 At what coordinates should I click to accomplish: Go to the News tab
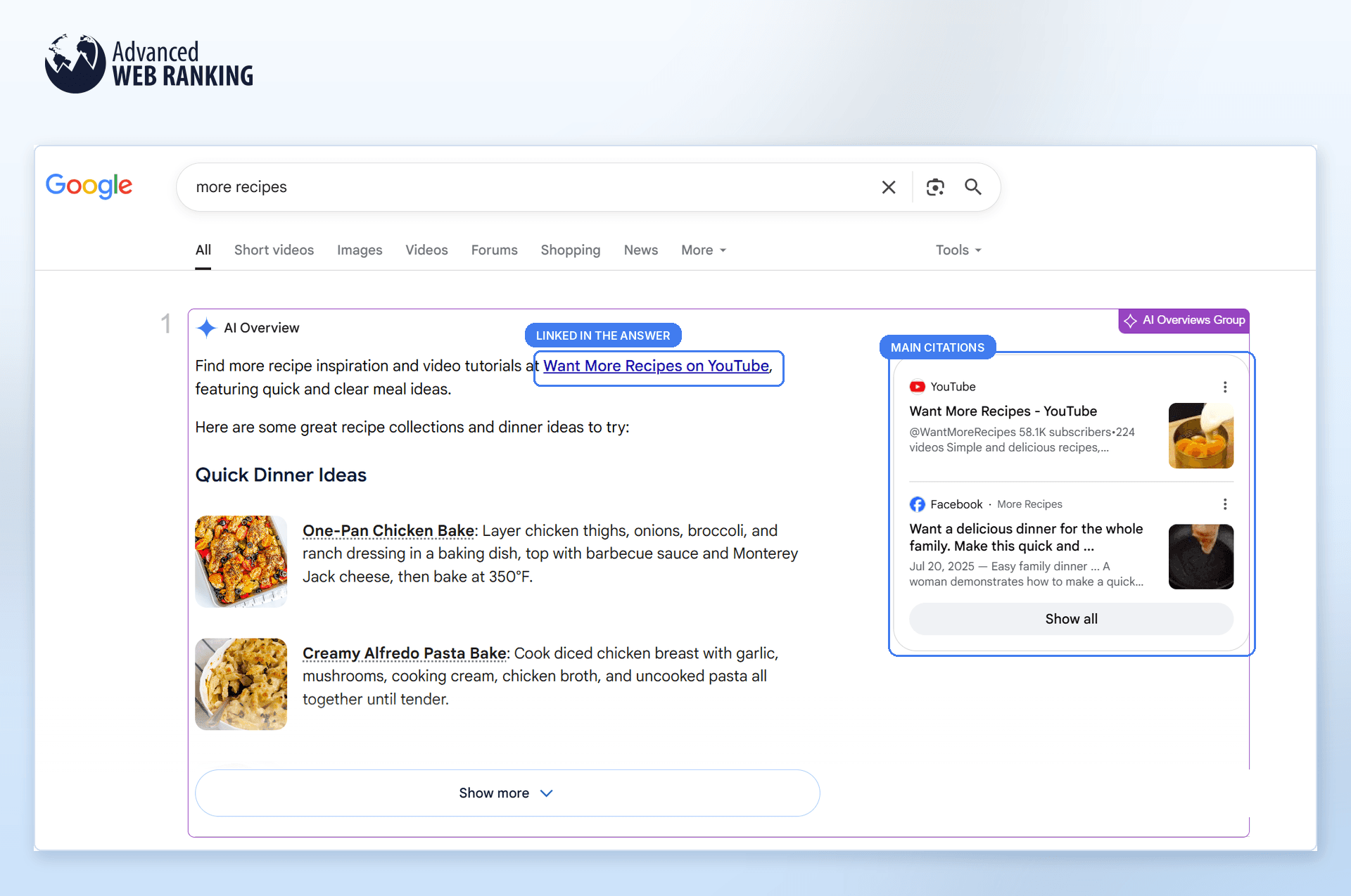[x=641, y=250]
